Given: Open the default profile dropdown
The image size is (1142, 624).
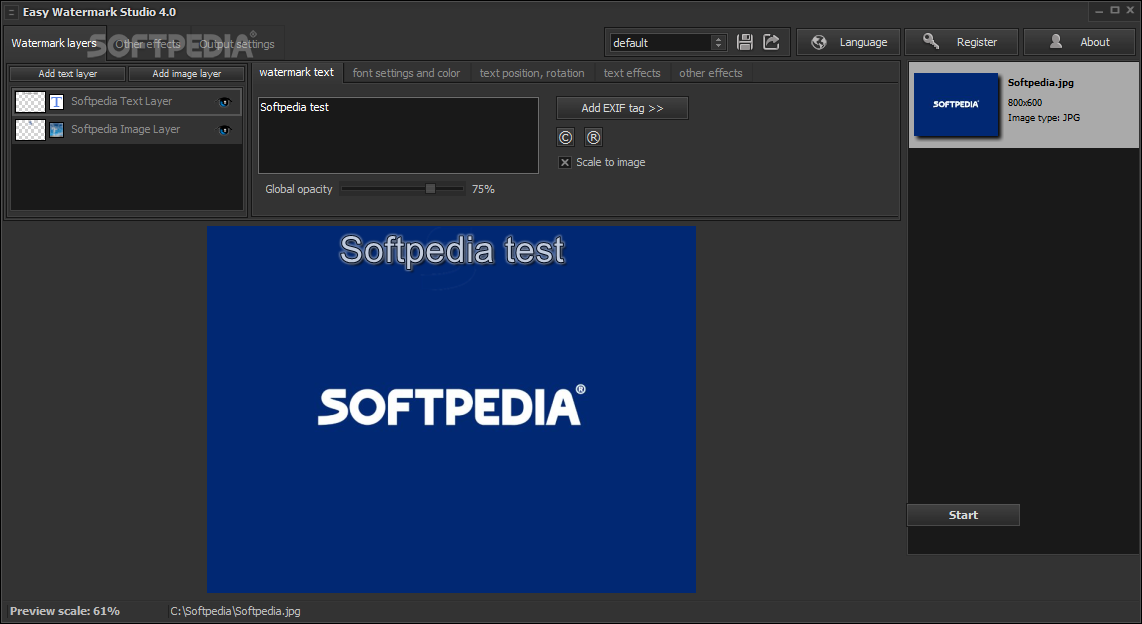Looking at the screenshot, I should point(718,43).
